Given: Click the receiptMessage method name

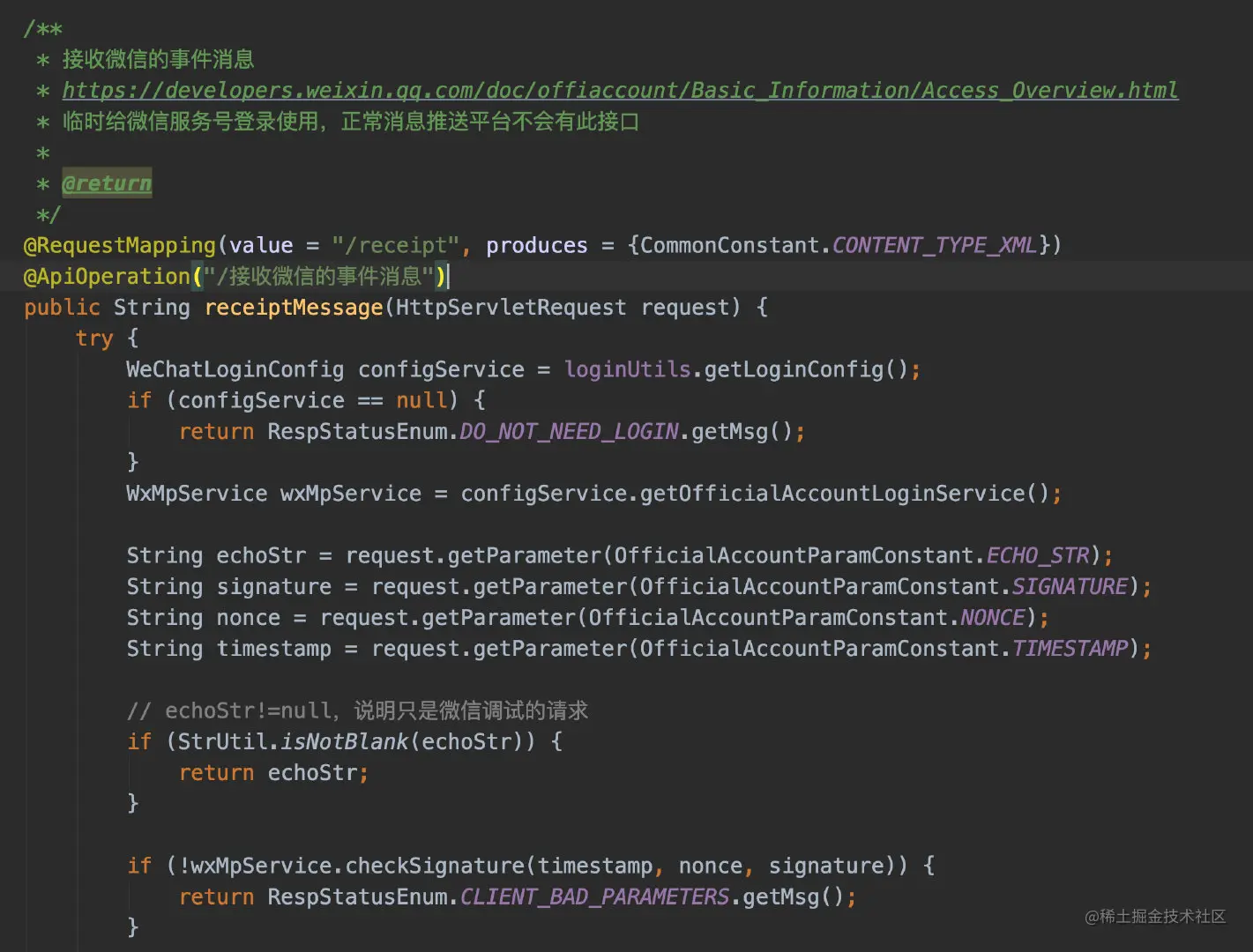Looking at the screenshot, I should 294,307.
